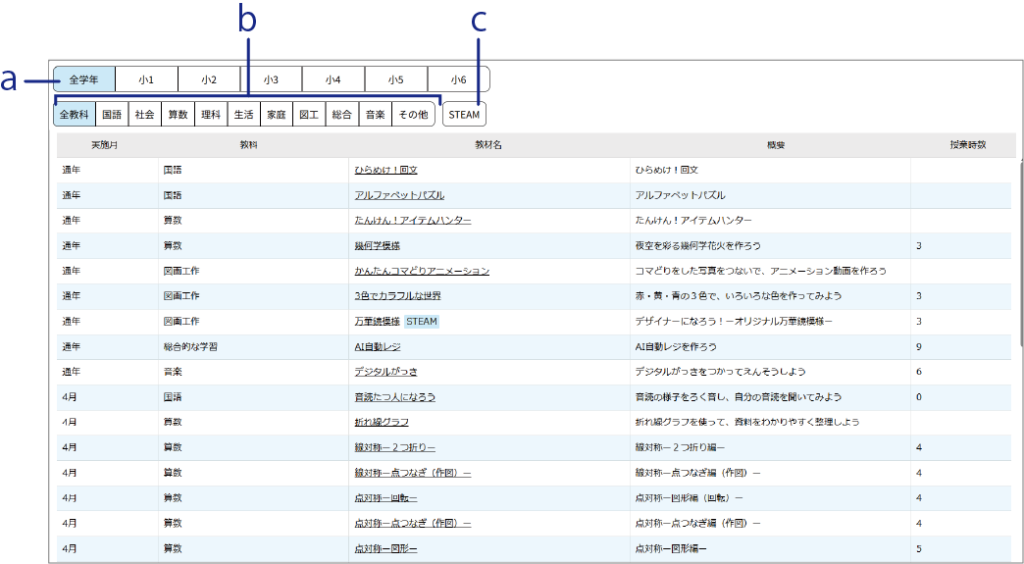Open the AI自動レジ material link
Image resolution: width=1024 pixels, height=564 pixels.
coord(377,347)
